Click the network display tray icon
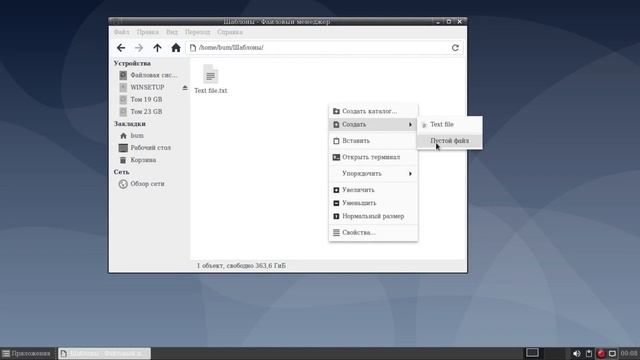The image size is (640, 360). click(x=612, y=353)
